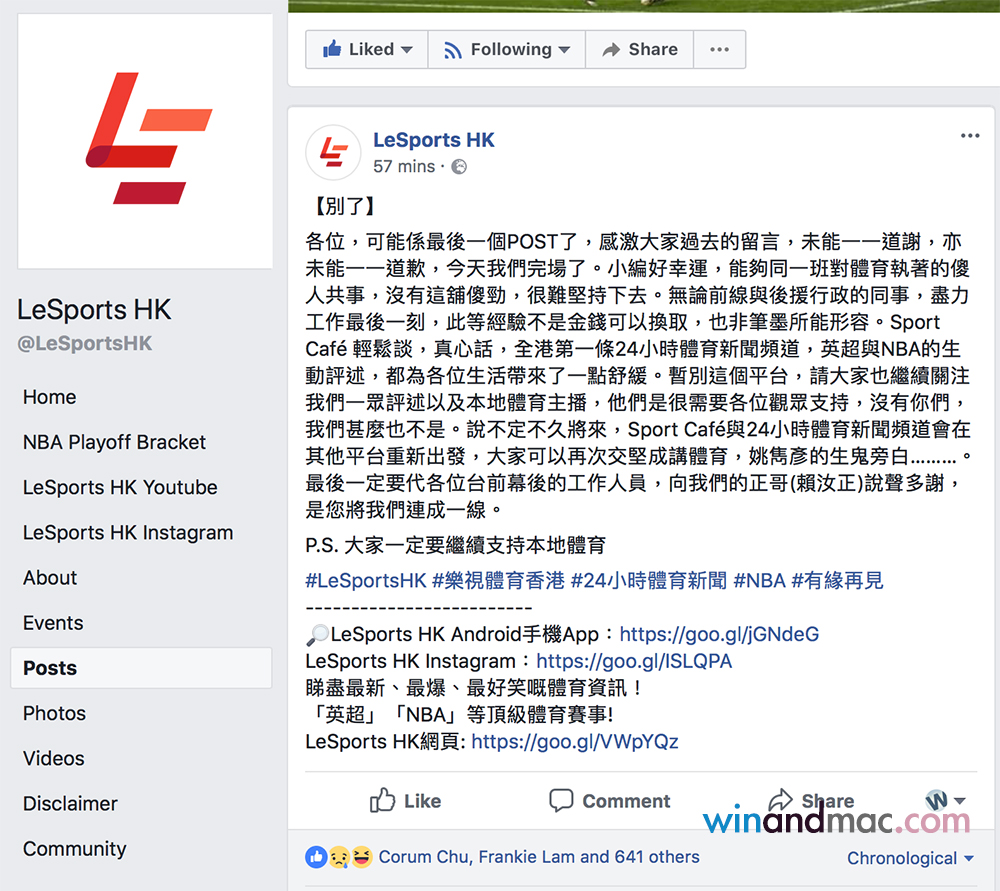Open the comment-as identity selector dropdown
This screenshot has width=1000, height=891.
pos(945,800)
